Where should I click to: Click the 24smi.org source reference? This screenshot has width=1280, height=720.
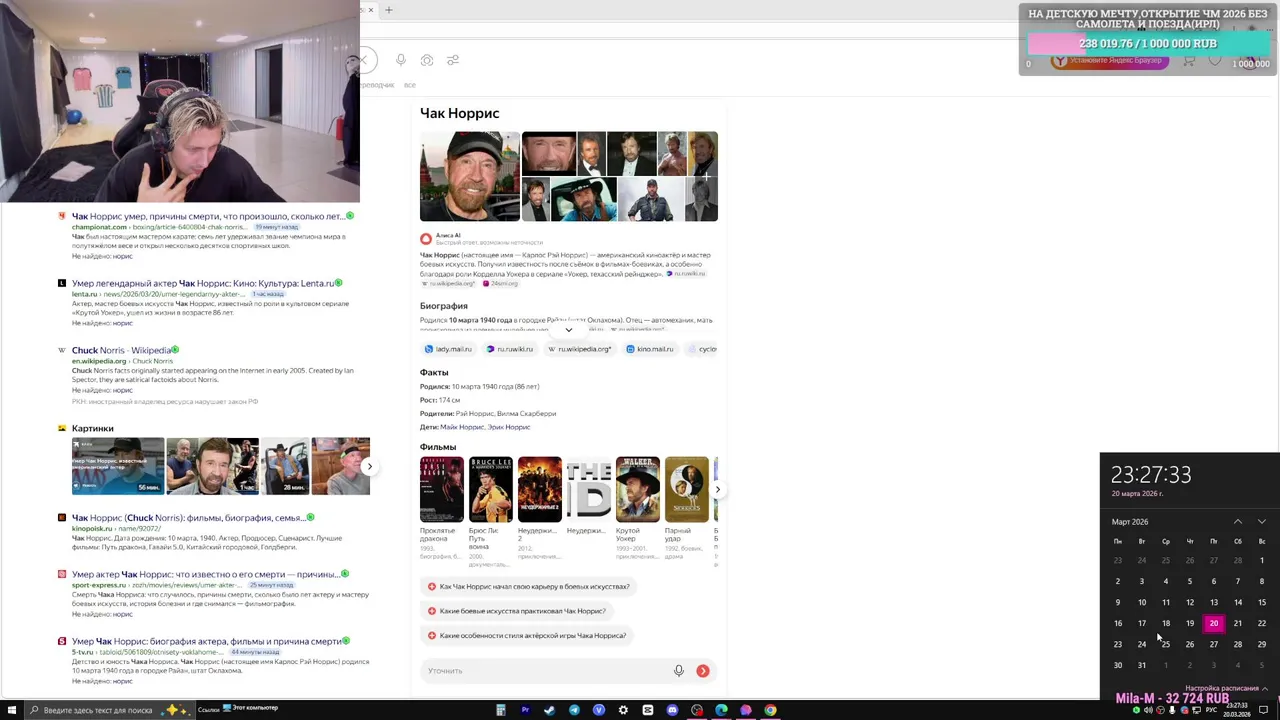(x=501, y=283)
